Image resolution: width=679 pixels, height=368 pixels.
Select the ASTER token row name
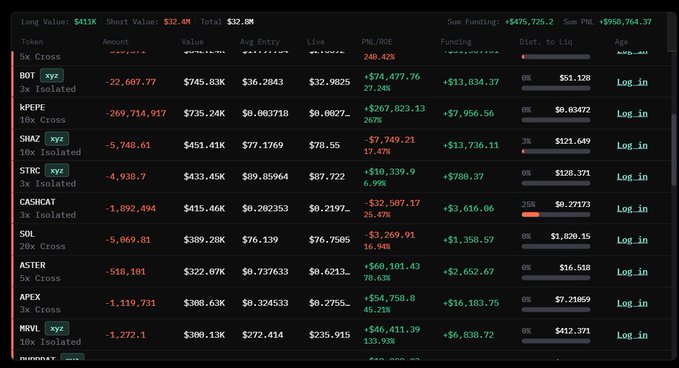pyautogui.click(x=32, y=265)
